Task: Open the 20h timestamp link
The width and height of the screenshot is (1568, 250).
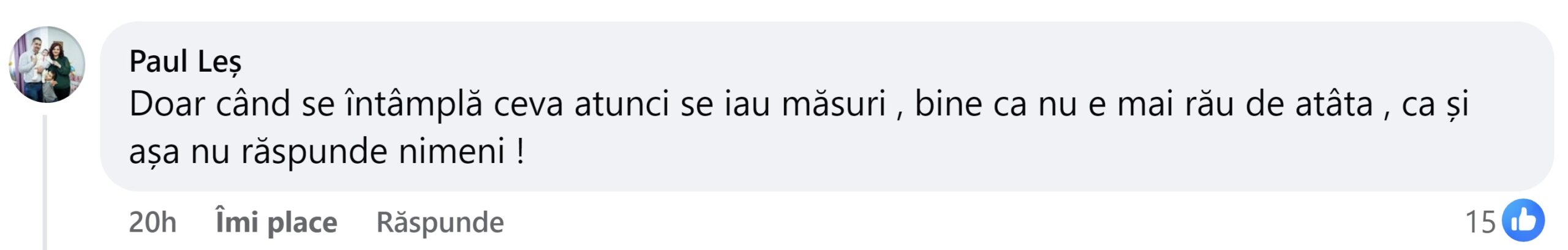Action: (x=153, y=222)
